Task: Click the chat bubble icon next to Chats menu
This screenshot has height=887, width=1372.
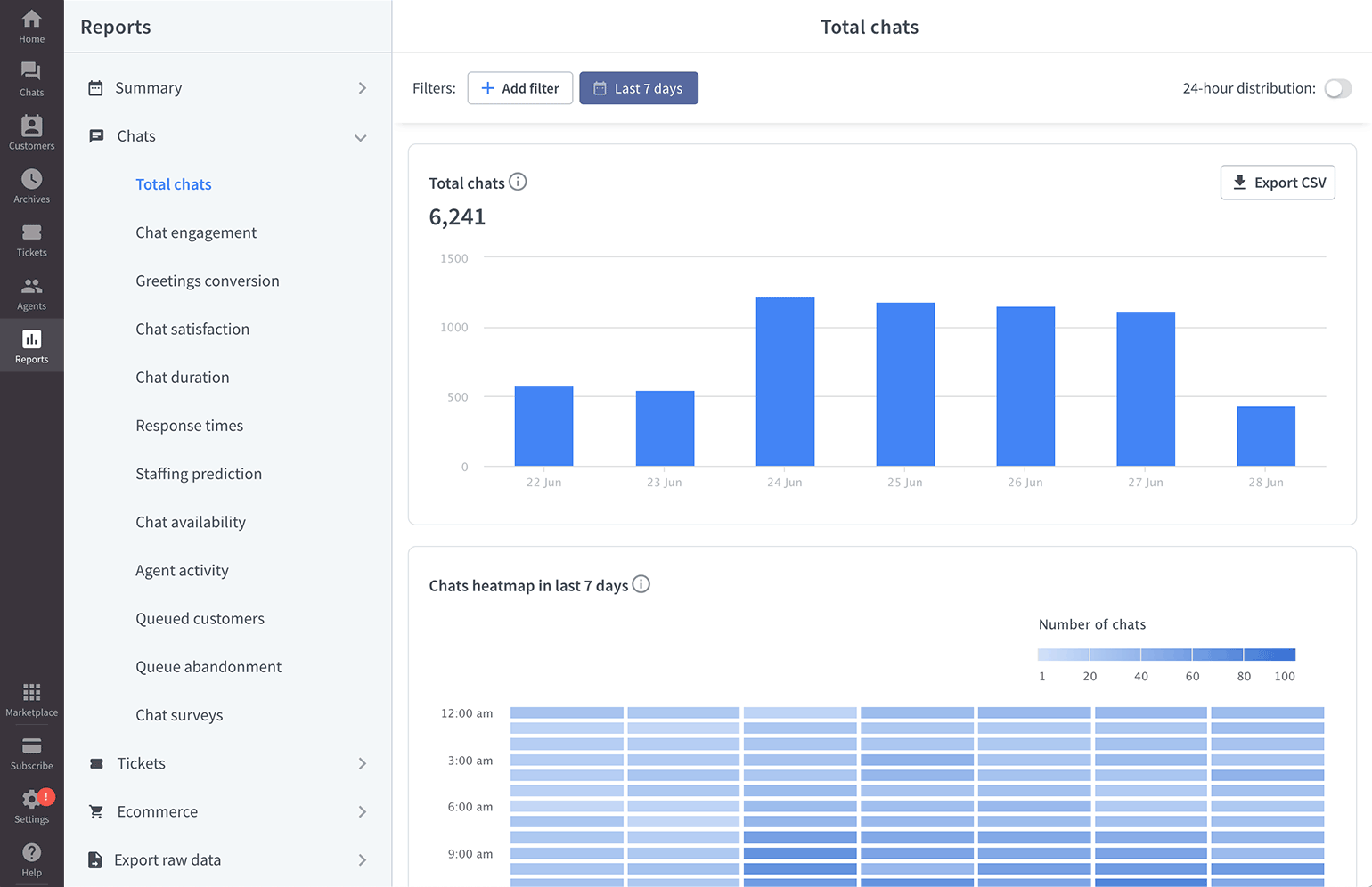Action: (96, 136)
